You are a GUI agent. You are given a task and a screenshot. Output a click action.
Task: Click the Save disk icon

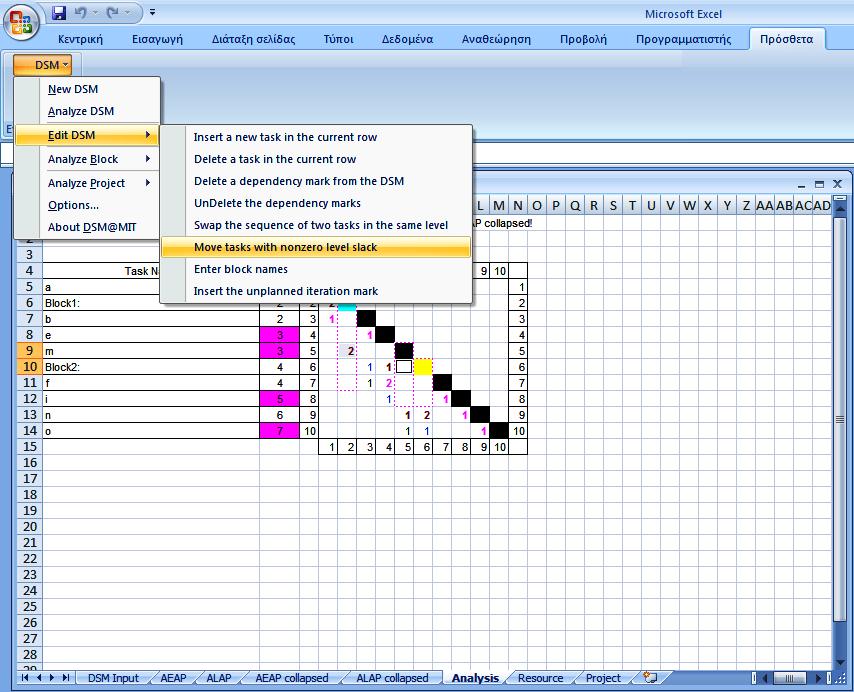[59, 13]
